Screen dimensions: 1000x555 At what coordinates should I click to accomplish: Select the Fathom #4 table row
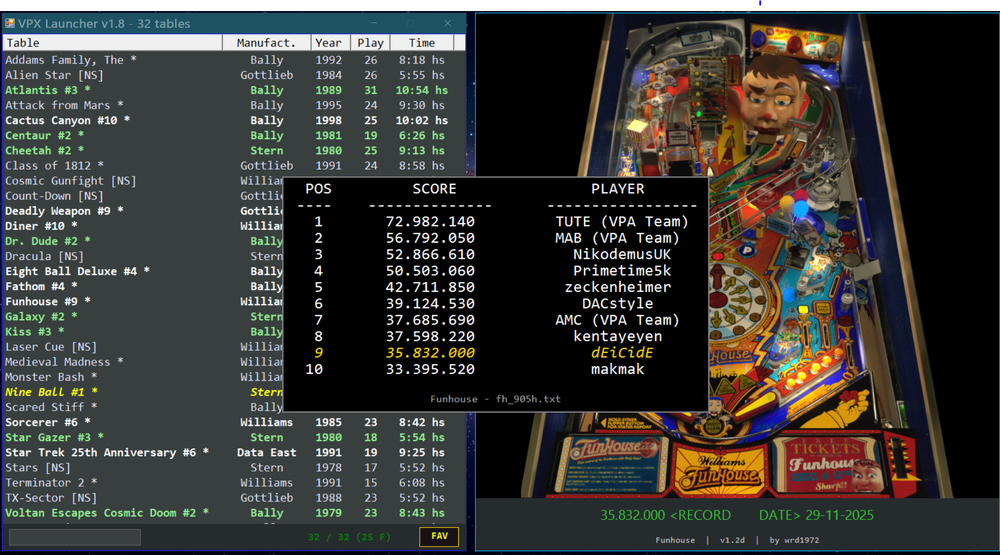pyautogui.click(x=143, y=286)
